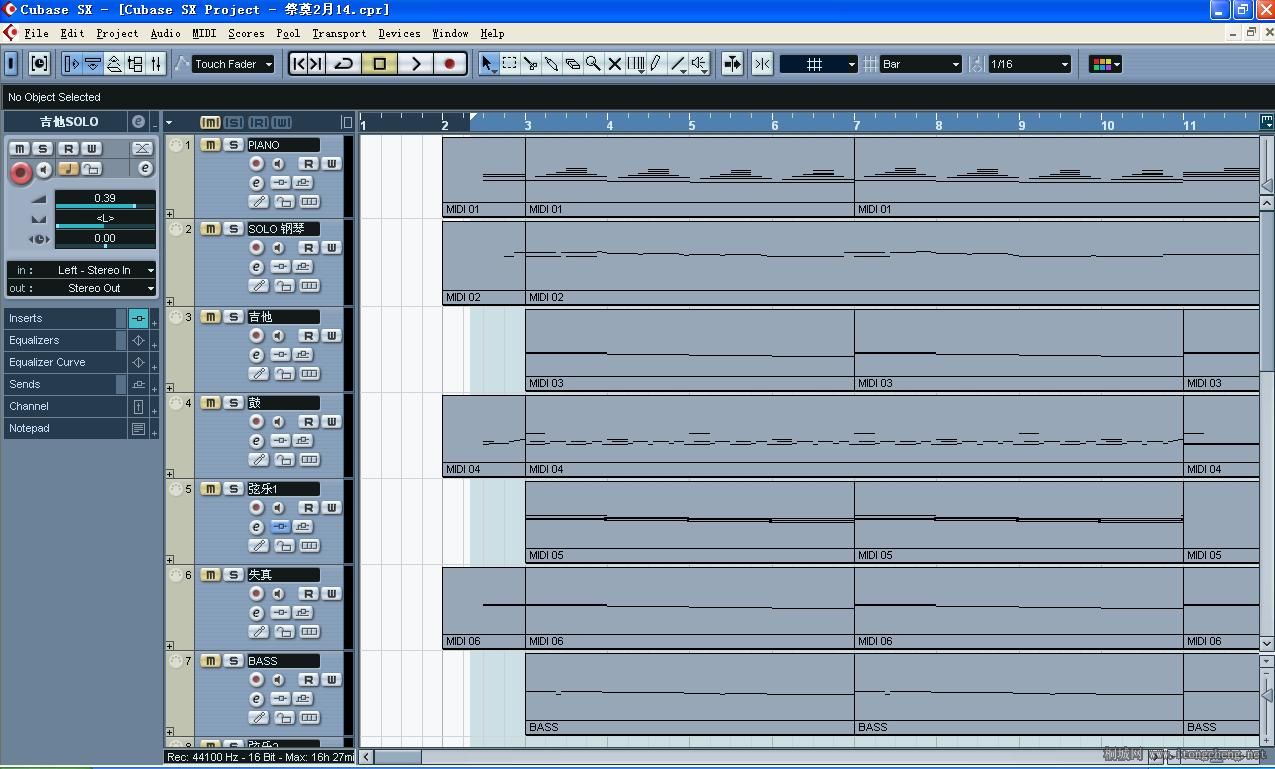This screenshot has height=769, width=1275.
Task: Open the 1/16 quantize dropdown
Action: [1029, 64]
